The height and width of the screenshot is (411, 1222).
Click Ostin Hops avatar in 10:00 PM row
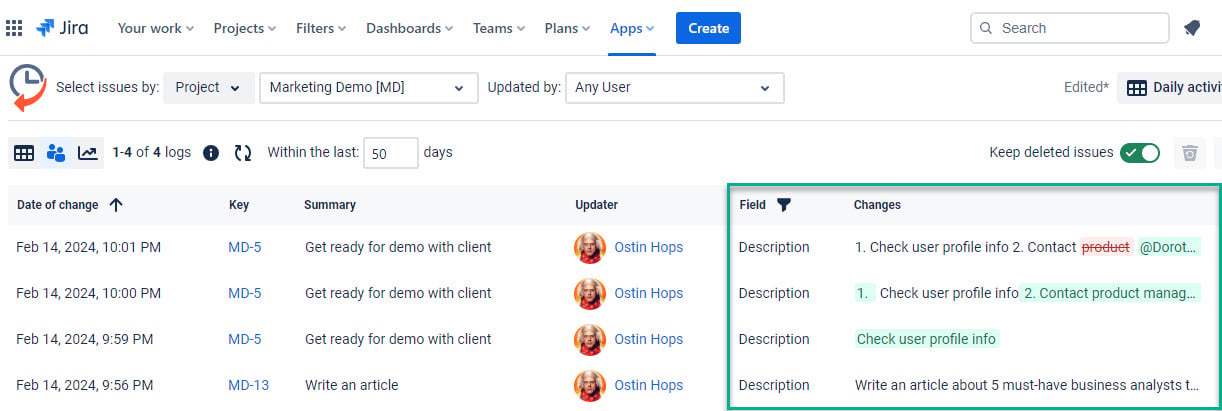[590, 293]
